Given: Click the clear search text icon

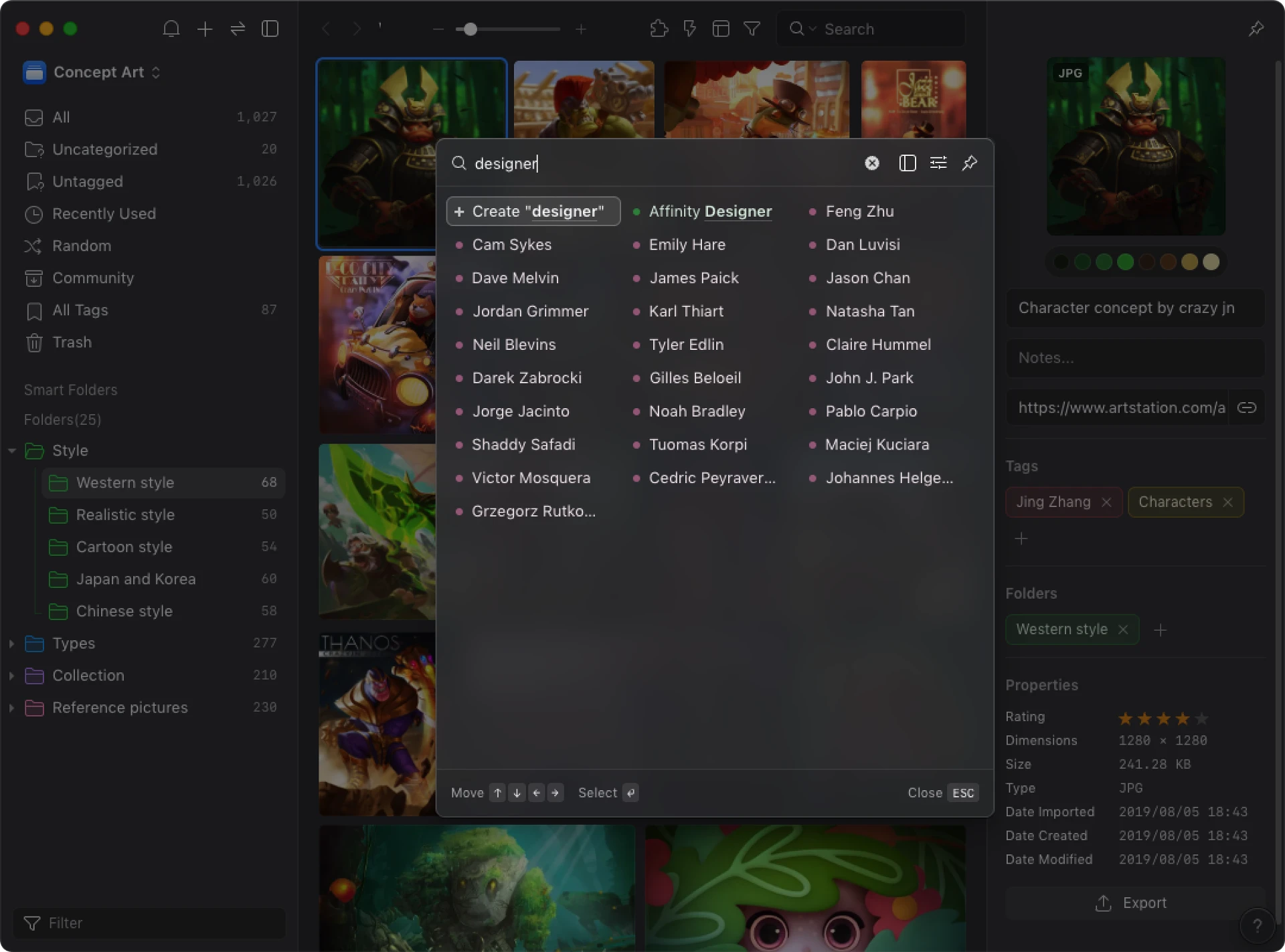Looking at the screenshot, I should pyautogui.click(x=871, y=163).
